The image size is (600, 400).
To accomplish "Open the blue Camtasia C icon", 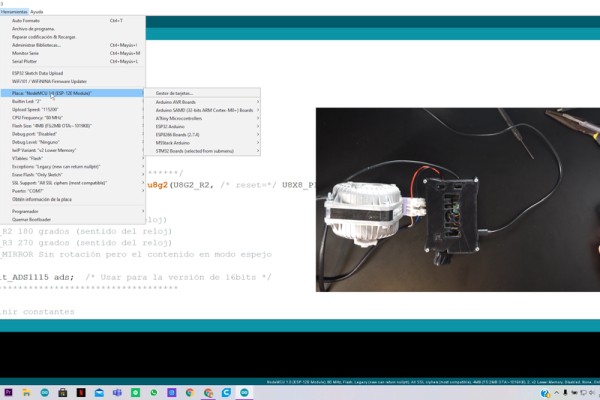I will tap(226, 392).
